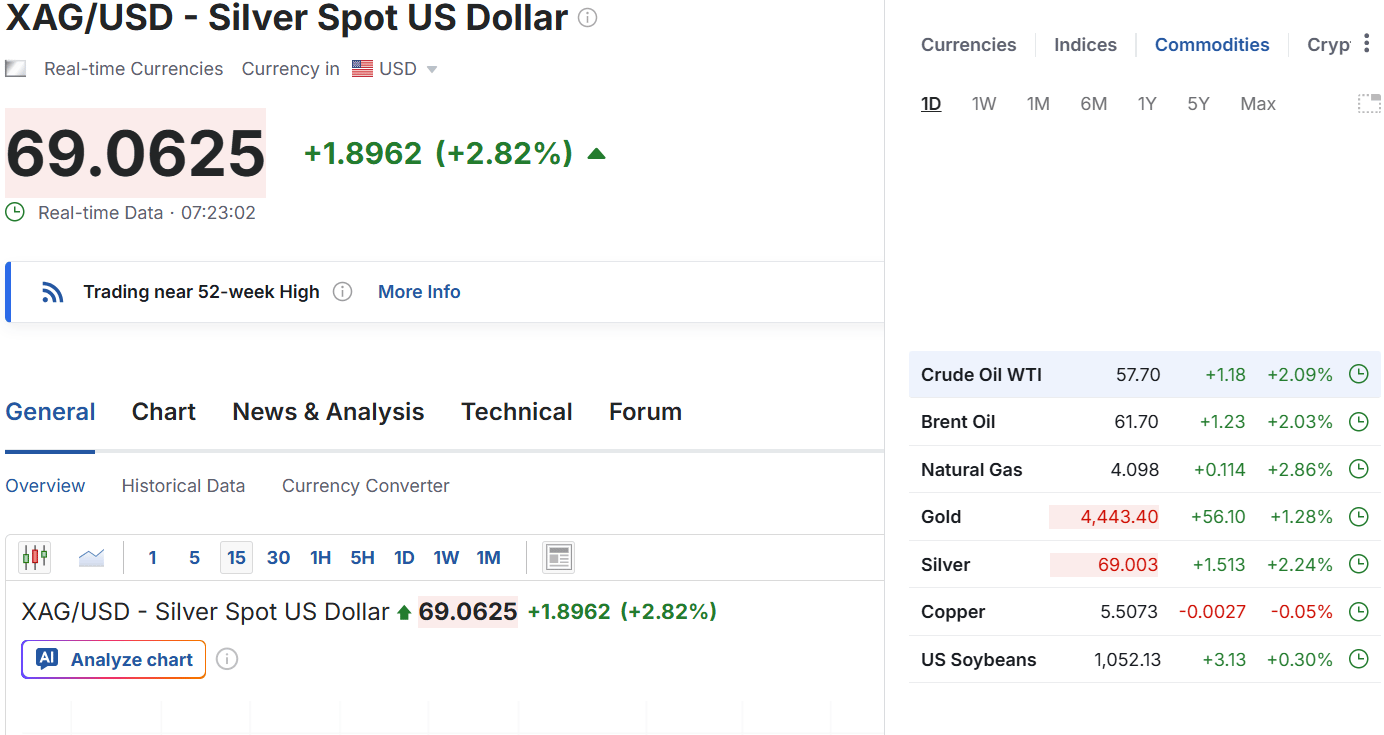Click the detach chart icon near Max

click(1368, 103)
